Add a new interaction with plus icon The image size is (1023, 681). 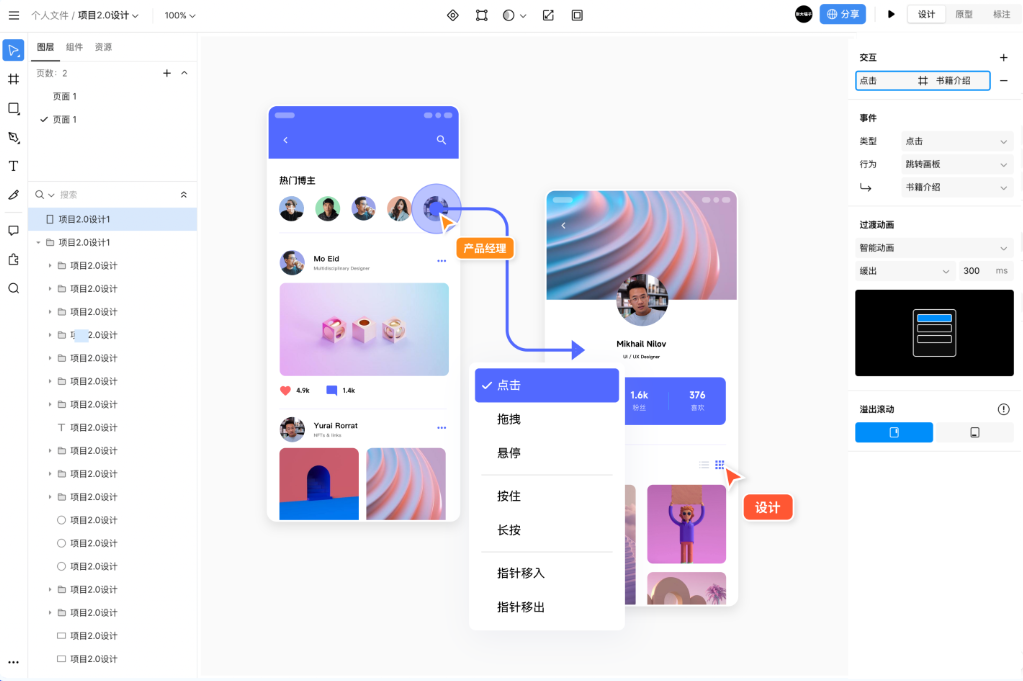[x=1003, y=57]
